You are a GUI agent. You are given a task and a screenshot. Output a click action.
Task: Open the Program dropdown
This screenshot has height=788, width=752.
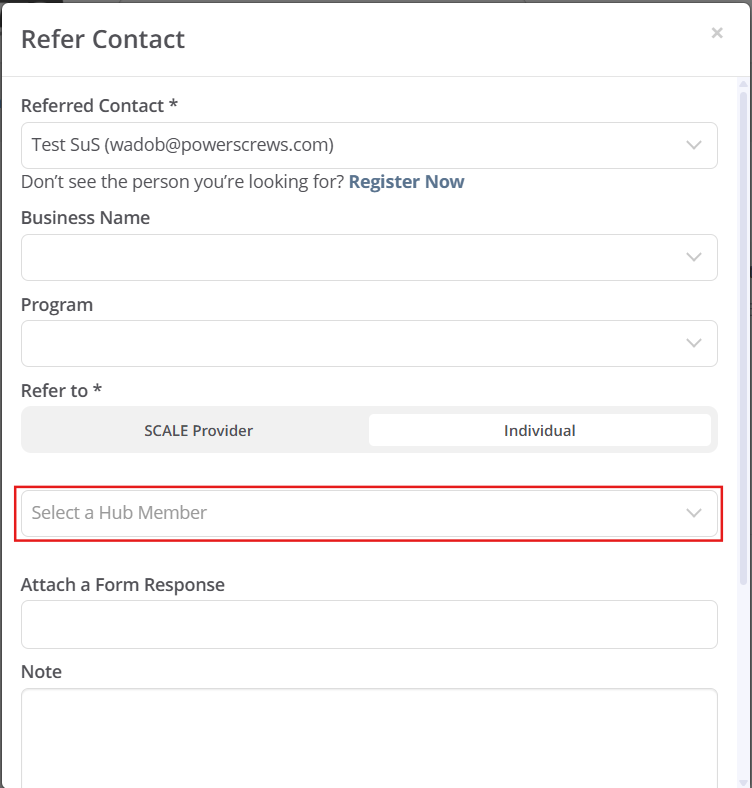tap(369, 343)
